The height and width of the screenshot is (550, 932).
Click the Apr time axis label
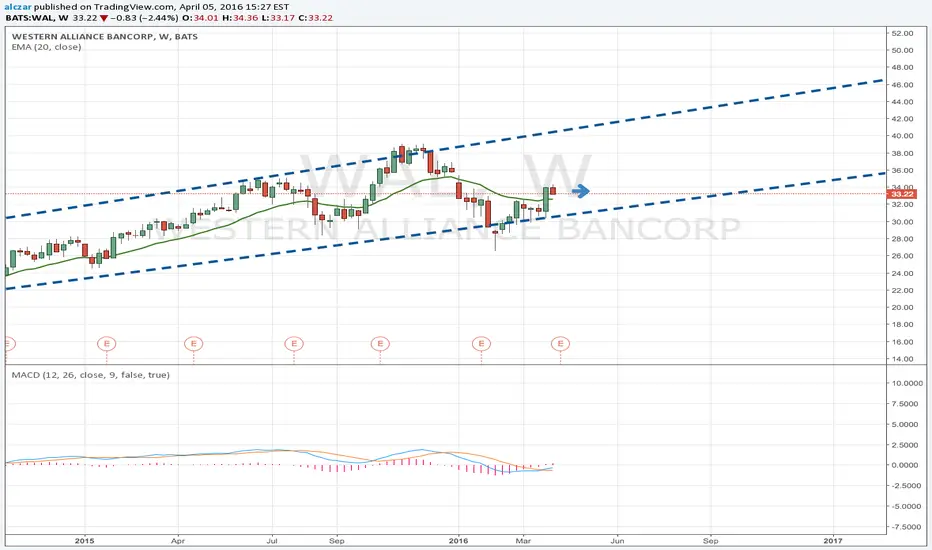pos(178,541)
